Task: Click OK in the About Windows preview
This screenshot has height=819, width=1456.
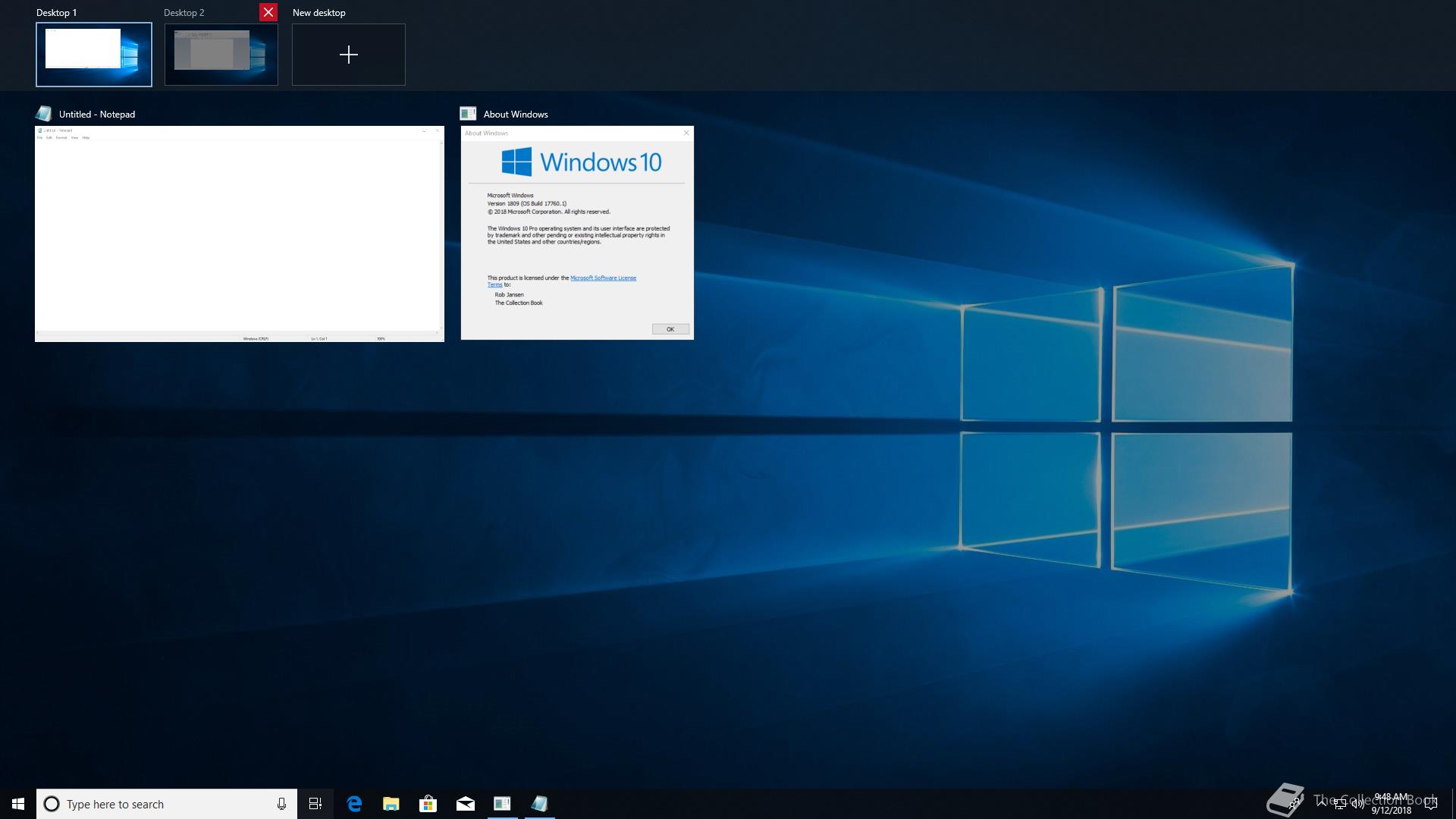Action: 670,329
